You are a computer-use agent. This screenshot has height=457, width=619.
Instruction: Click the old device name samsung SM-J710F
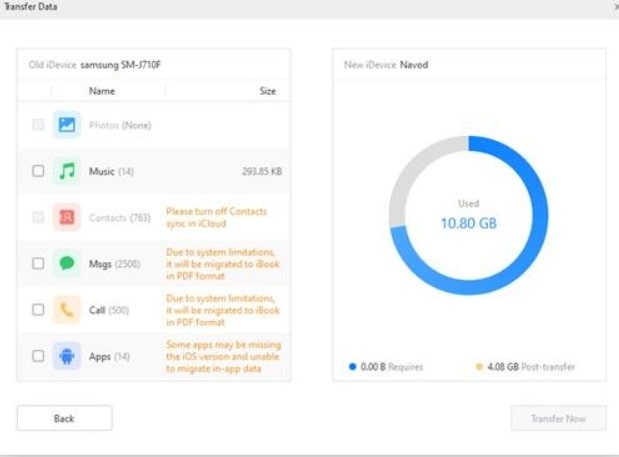tap(120, 65)
